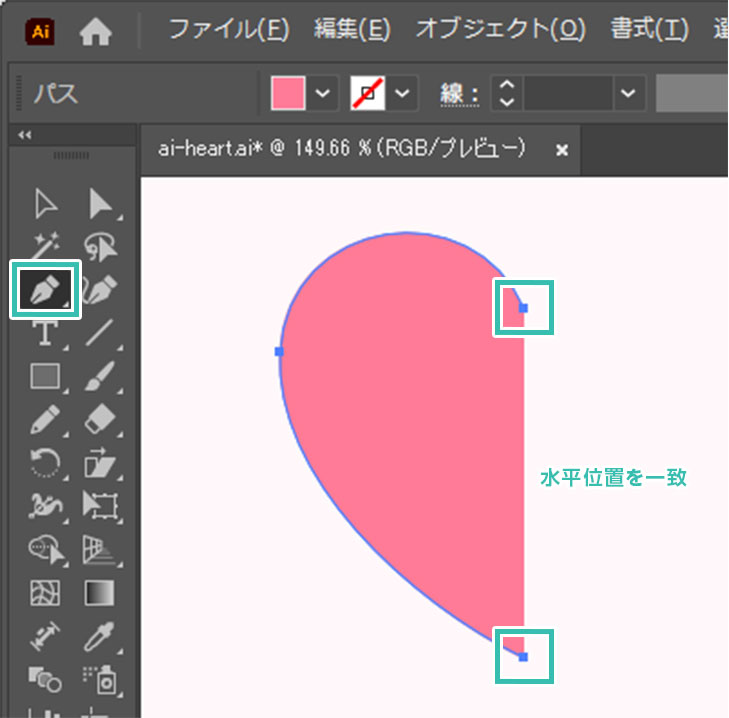Close the ai-heart.ai document tab

pos(562,149)
